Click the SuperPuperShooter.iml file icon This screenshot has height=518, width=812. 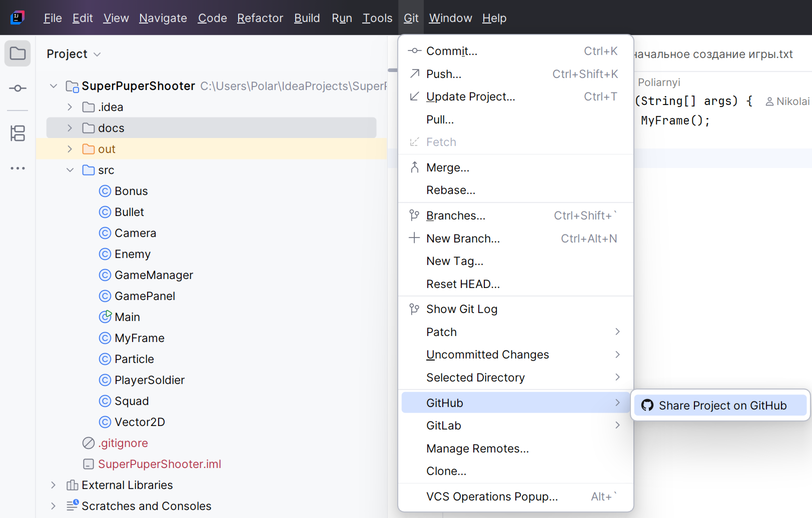pos(89,464)
